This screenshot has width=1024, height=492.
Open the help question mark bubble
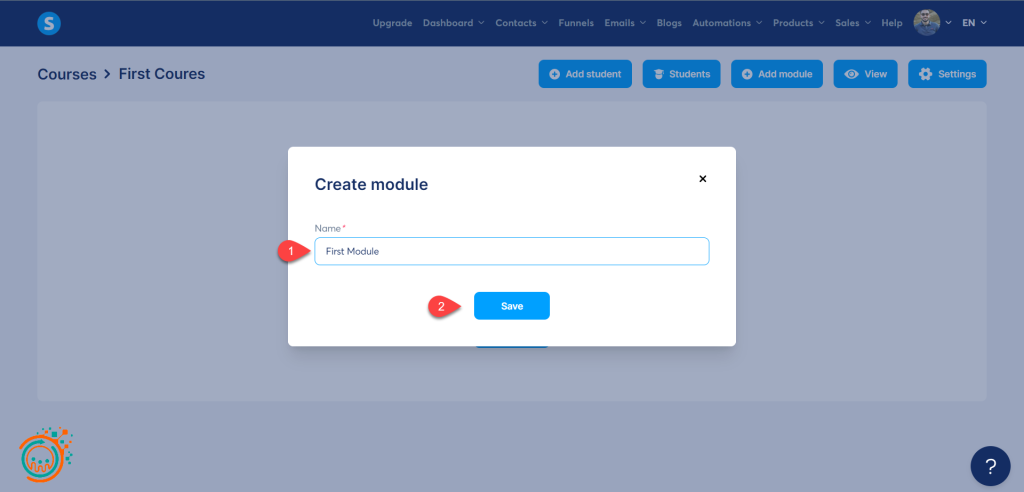[x=990, y=465]
